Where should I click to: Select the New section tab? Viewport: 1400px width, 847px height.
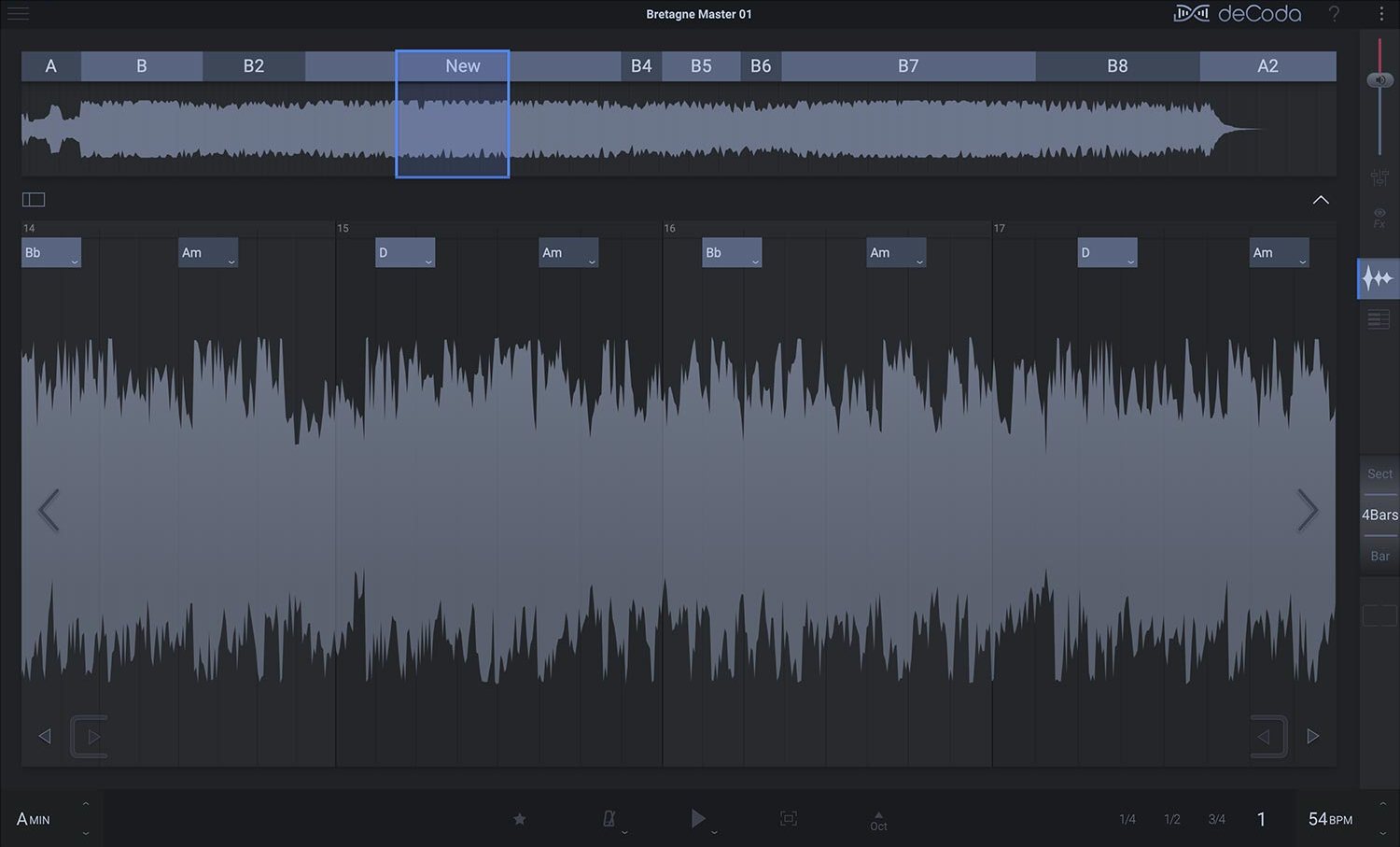(462, 65)
